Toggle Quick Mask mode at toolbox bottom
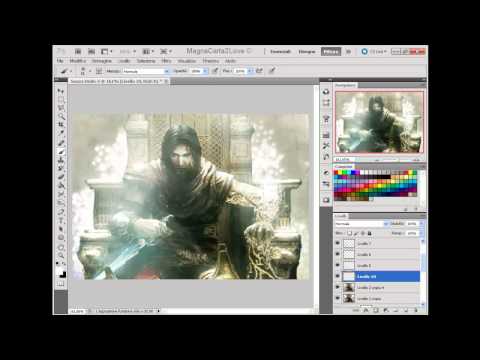 pos(61,284)
